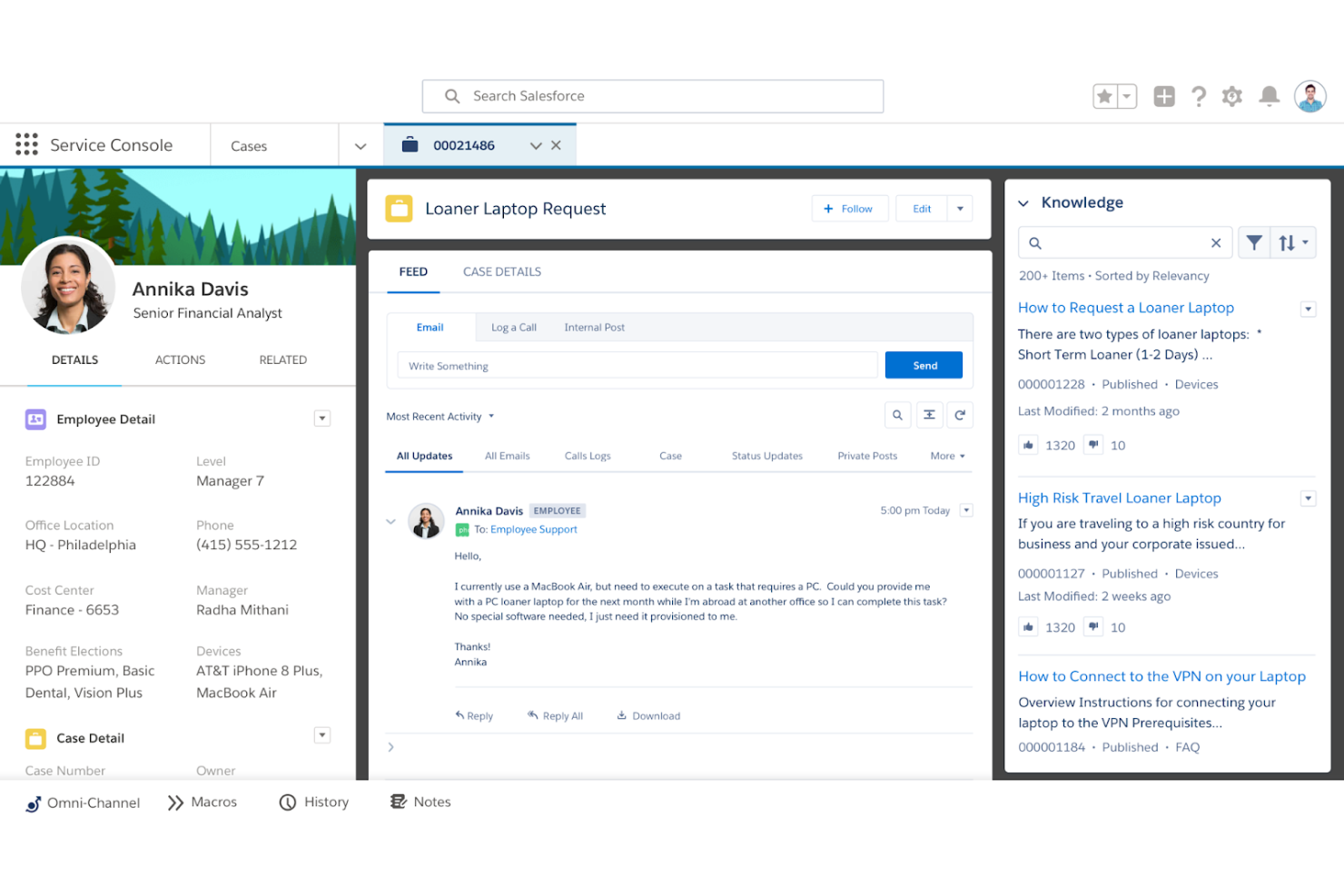Thumbs down the How to Request article
1344x896 pixels.
pyautogui.click(x=1093, y=445)
